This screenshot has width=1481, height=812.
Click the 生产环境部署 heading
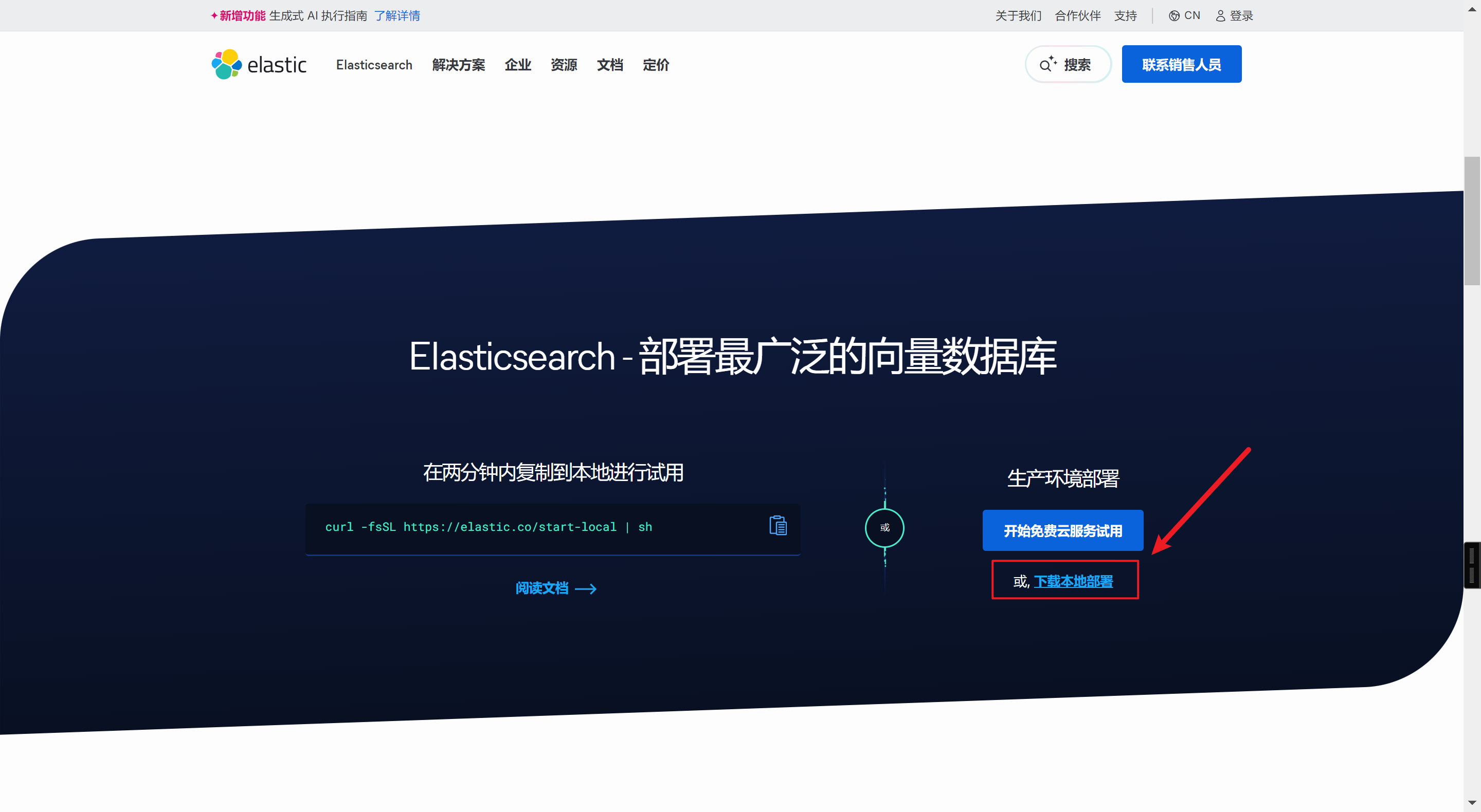point(1062,478)
